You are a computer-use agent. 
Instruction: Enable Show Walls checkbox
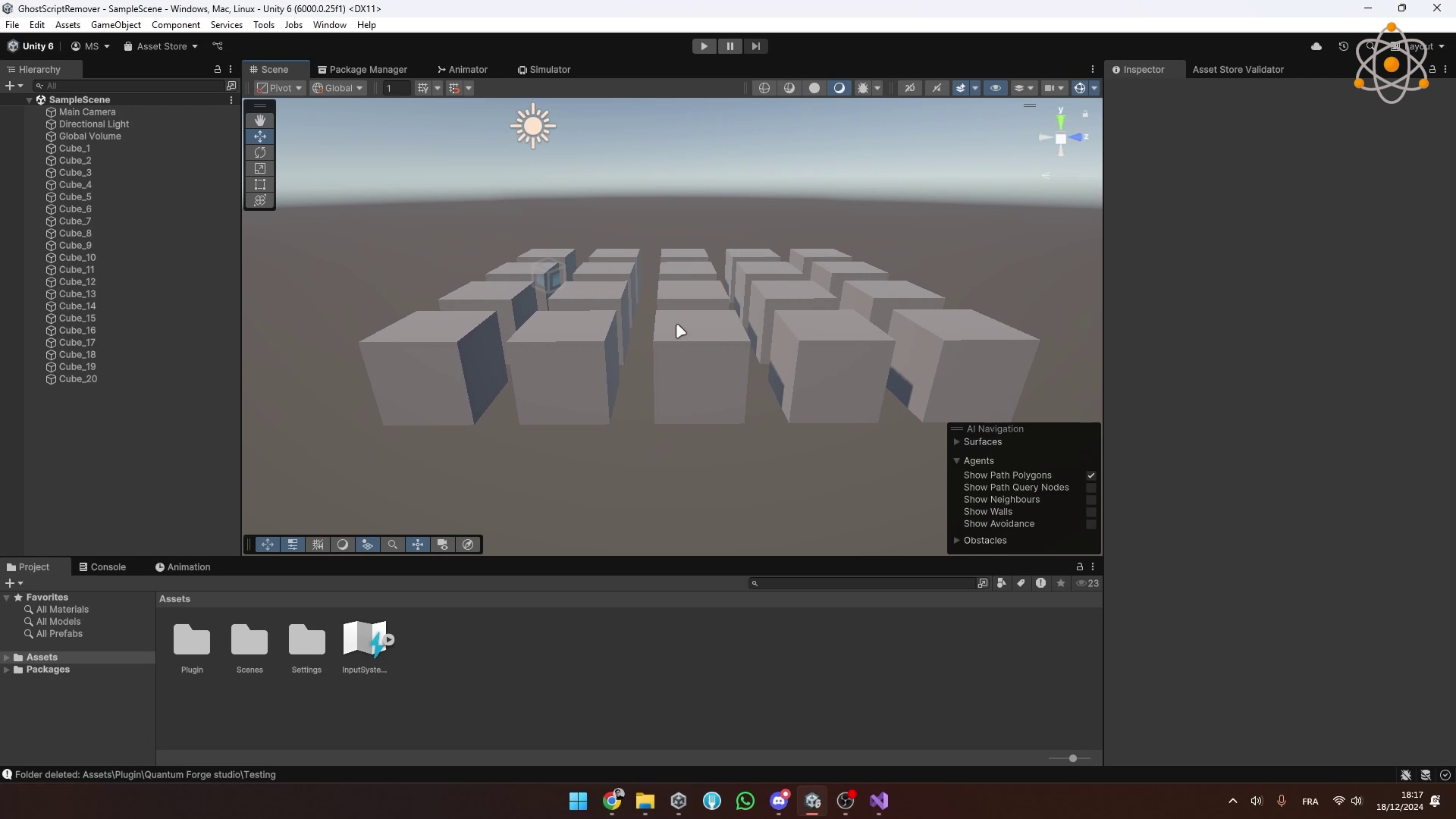click(1091, 512)
